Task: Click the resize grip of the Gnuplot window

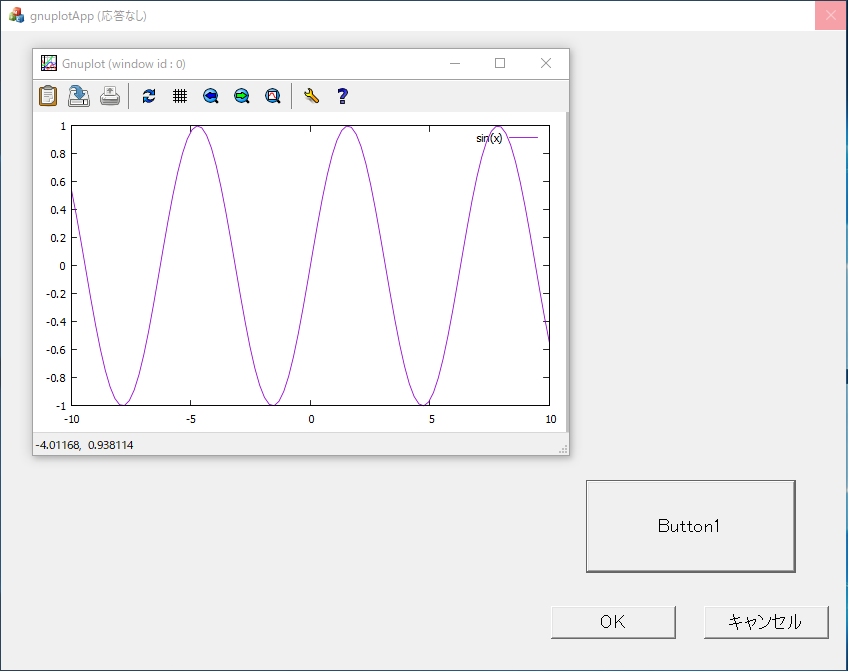Action: (x=563, y=450)
